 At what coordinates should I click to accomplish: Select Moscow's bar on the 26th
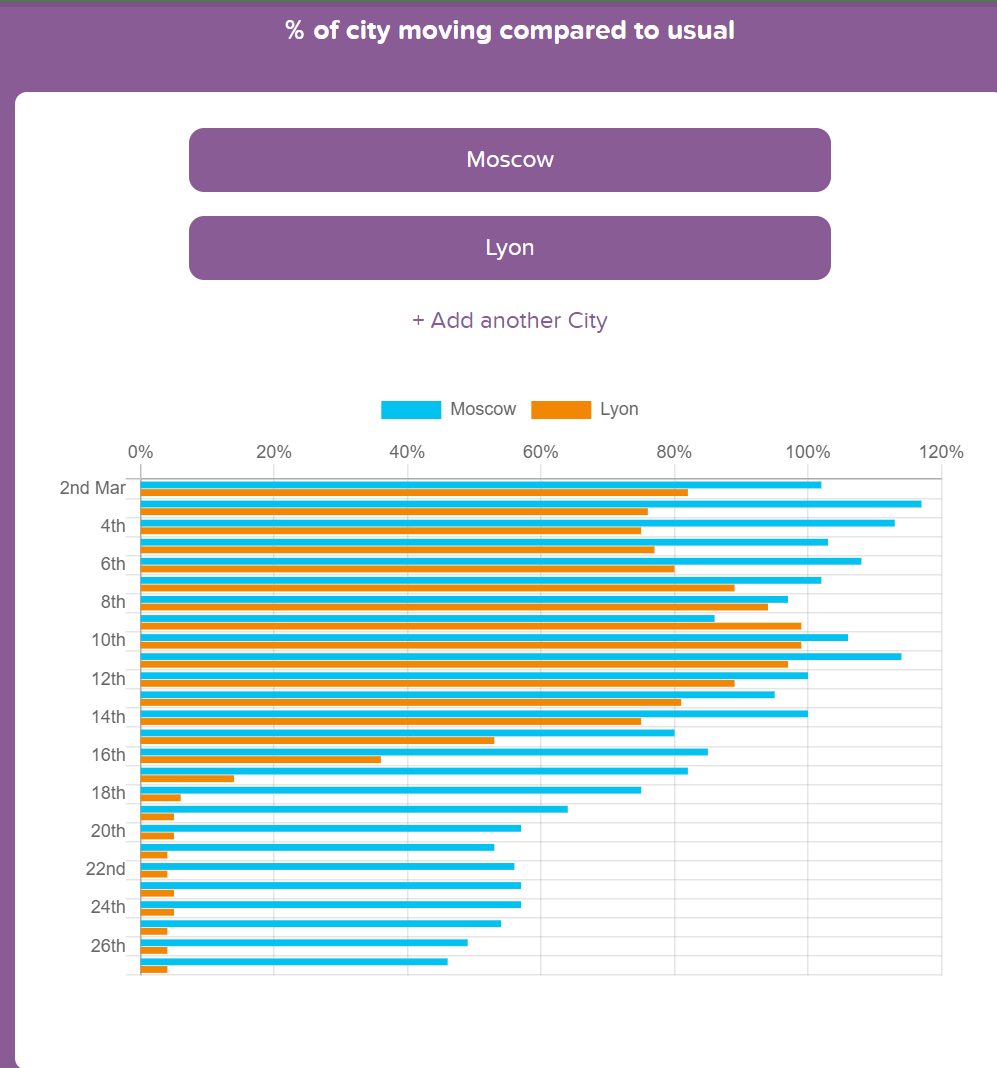point(304,943)
